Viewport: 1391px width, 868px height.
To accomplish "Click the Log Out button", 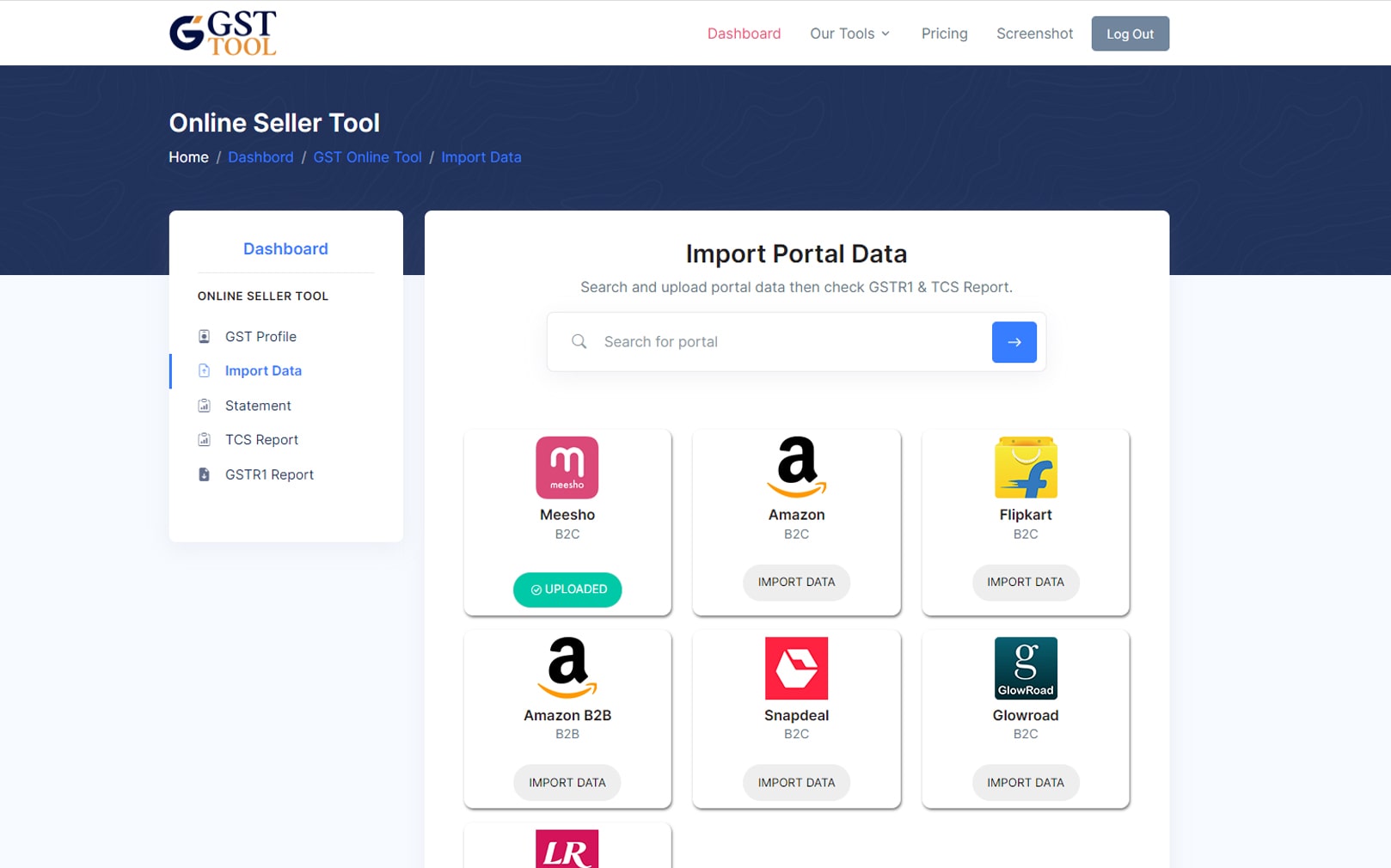I will pos(1130,34).
